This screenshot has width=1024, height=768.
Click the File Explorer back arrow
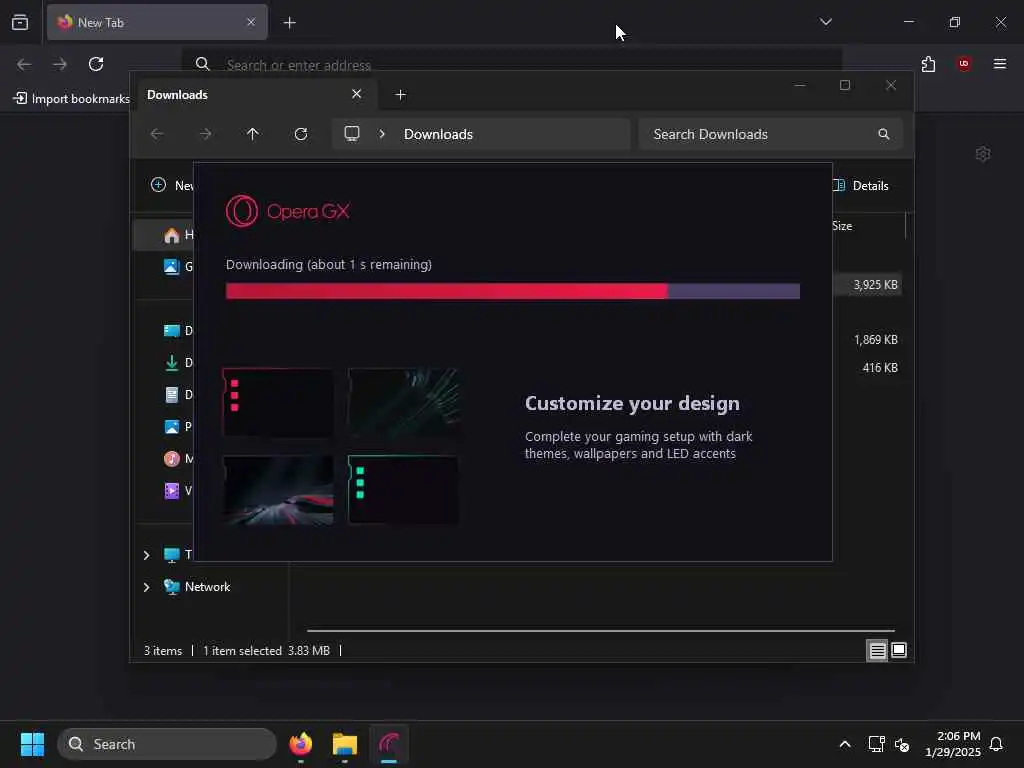[157, 134]
